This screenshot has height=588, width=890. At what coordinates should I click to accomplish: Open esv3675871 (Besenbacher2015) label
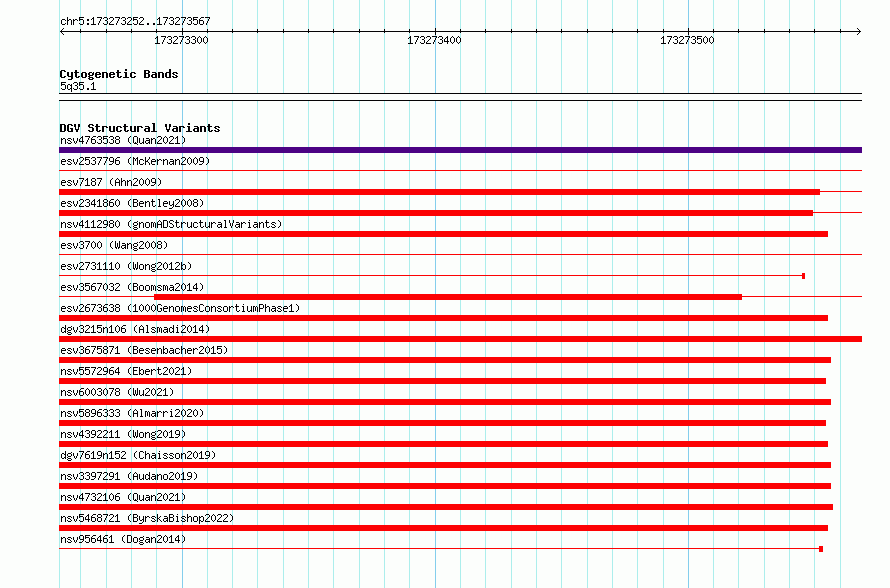(144, 350)
